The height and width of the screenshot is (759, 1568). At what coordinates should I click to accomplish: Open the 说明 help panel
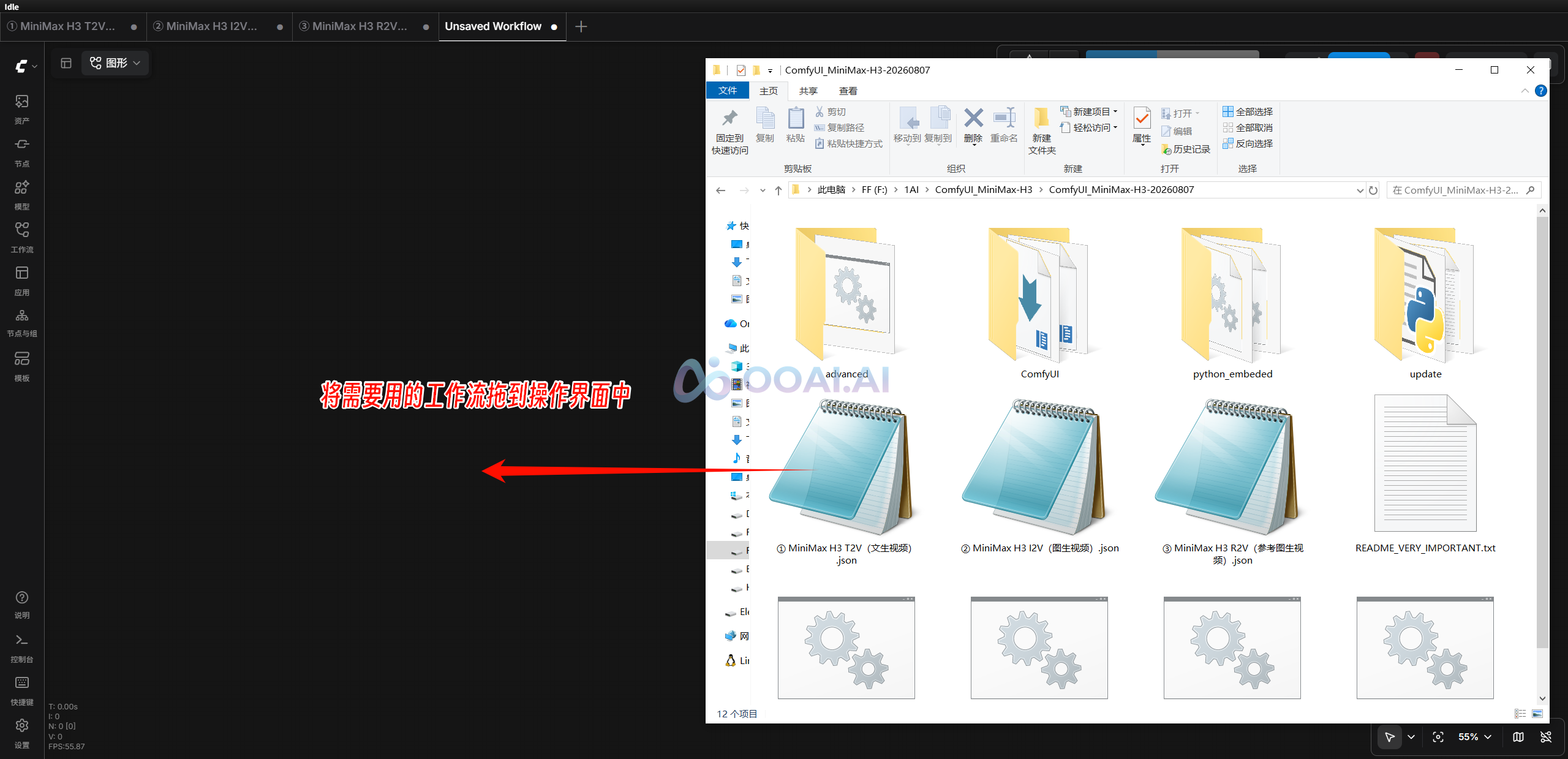[22, 605]
